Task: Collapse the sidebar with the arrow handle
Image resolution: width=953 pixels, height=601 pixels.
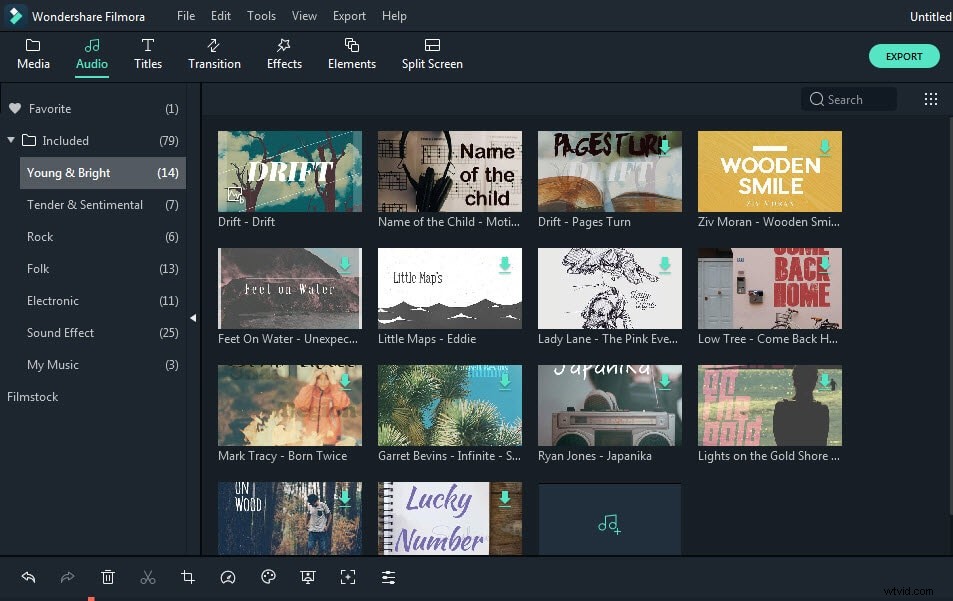Action: pyautogui.click(x=193, y=318)
